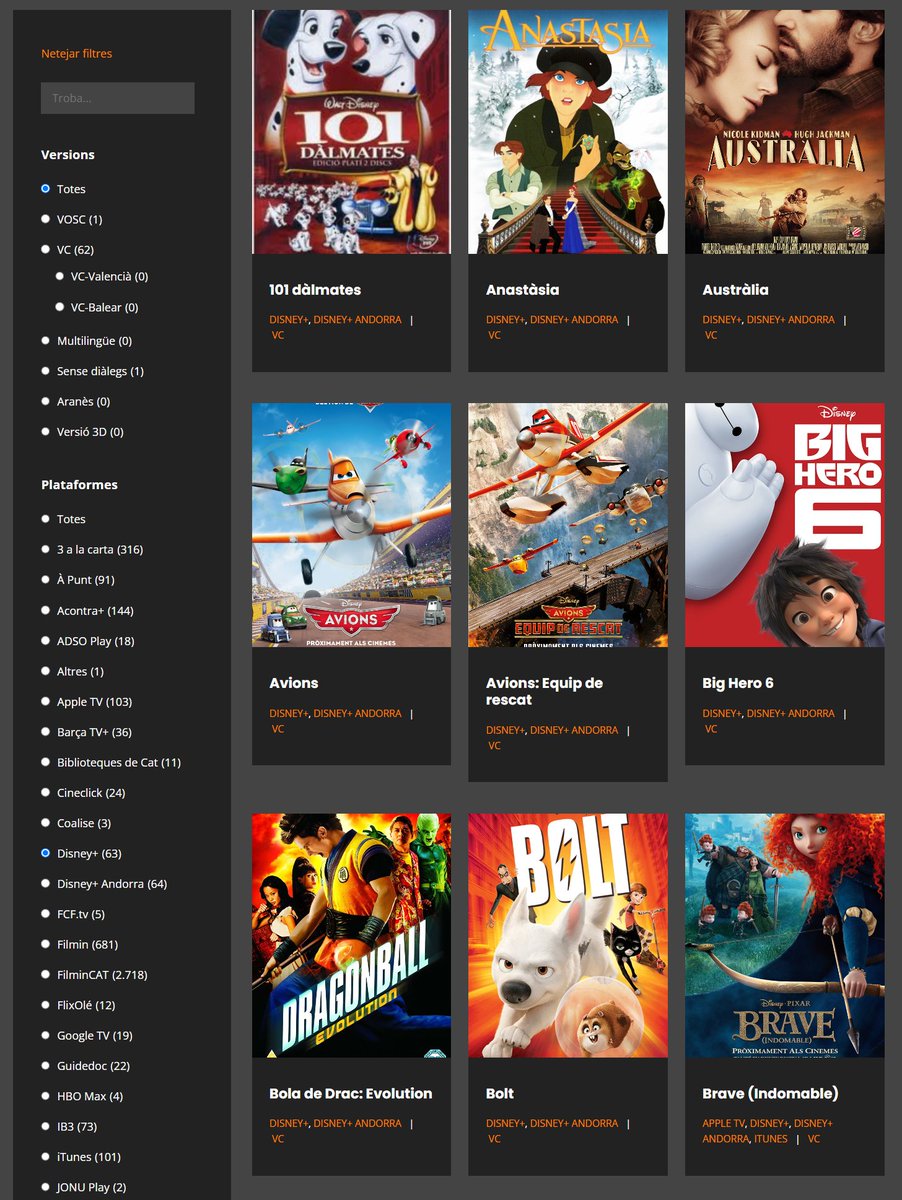Click the Austràlia title link
Image resolution: width=902 pixels, height=1200 pixels.
tap(736, 290)
